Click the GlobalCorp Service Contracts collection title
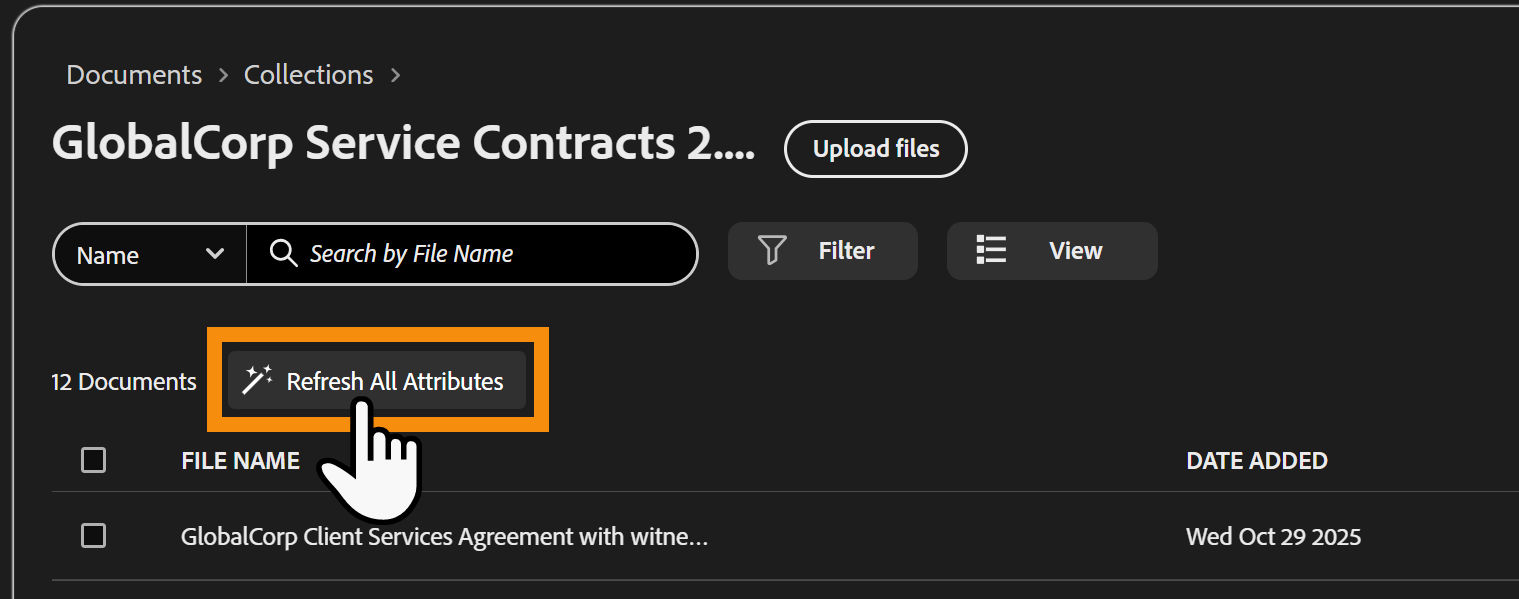1519x599 pixels. (403, 145)
